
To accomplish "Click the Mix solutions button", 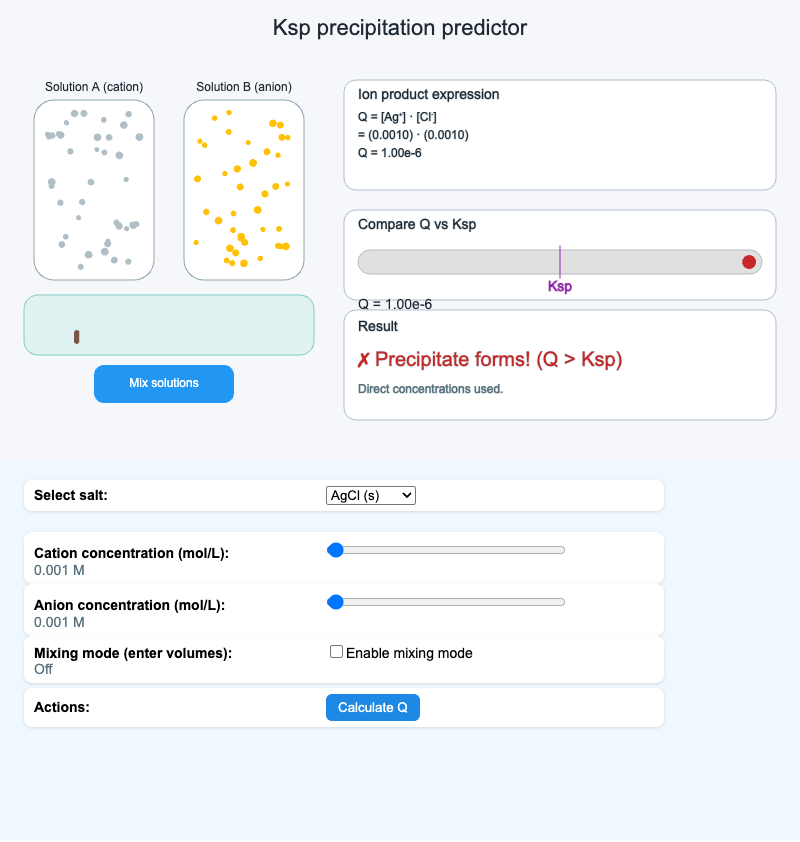I will [x=164, y=384].
